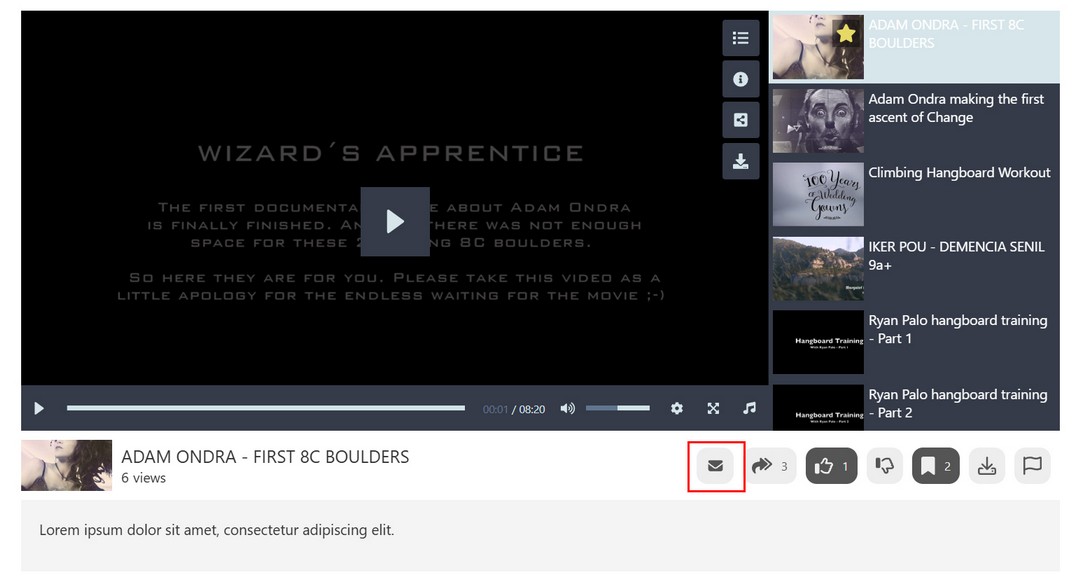Toggle the thumbs down dislike button
1074x587 pixels.
click(885, 466)
